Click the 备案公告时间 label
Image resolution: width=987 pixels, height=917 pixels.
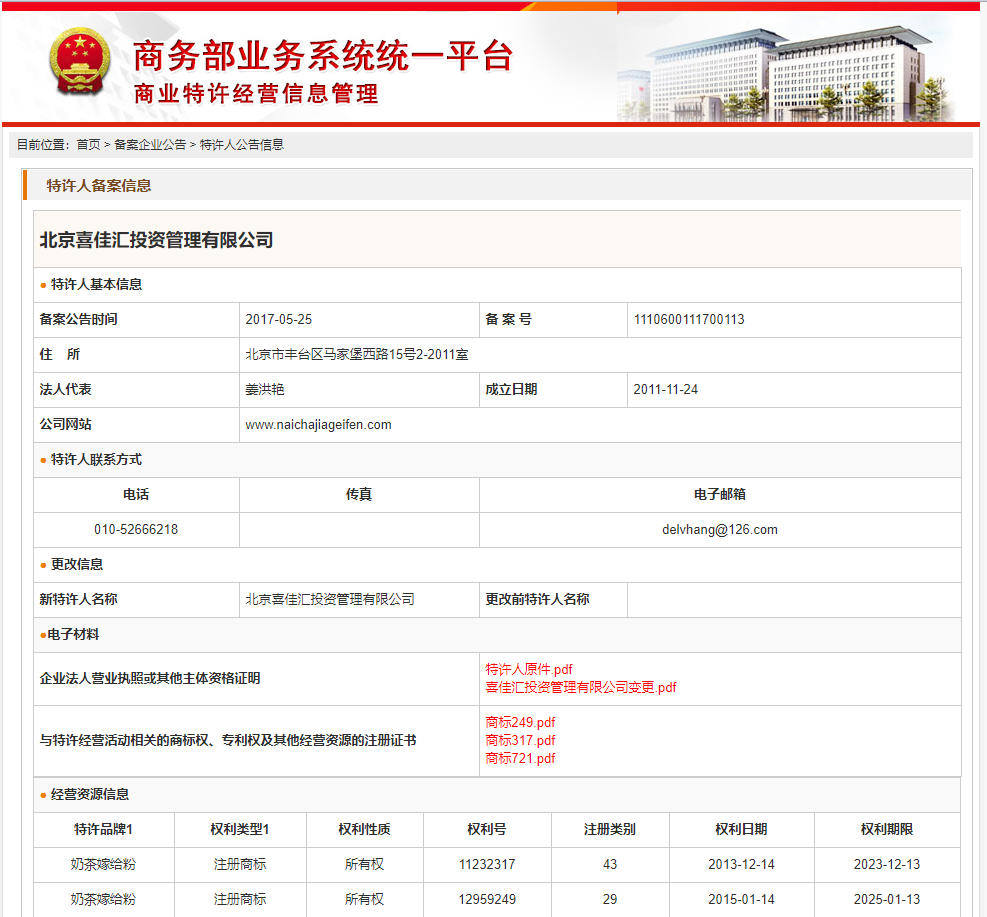coord(78,320)
